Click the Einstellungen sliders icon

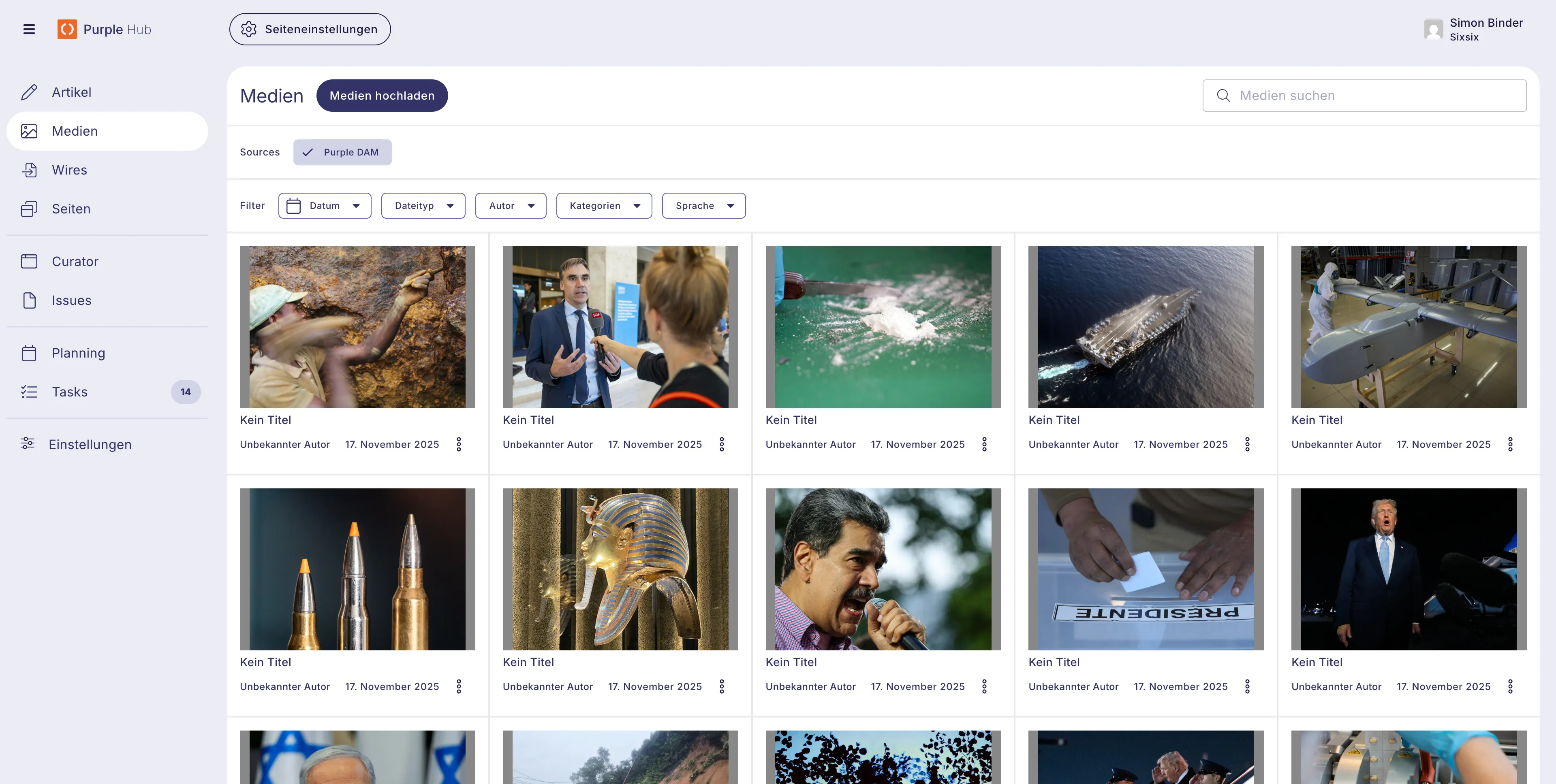(x=28, y=443)
